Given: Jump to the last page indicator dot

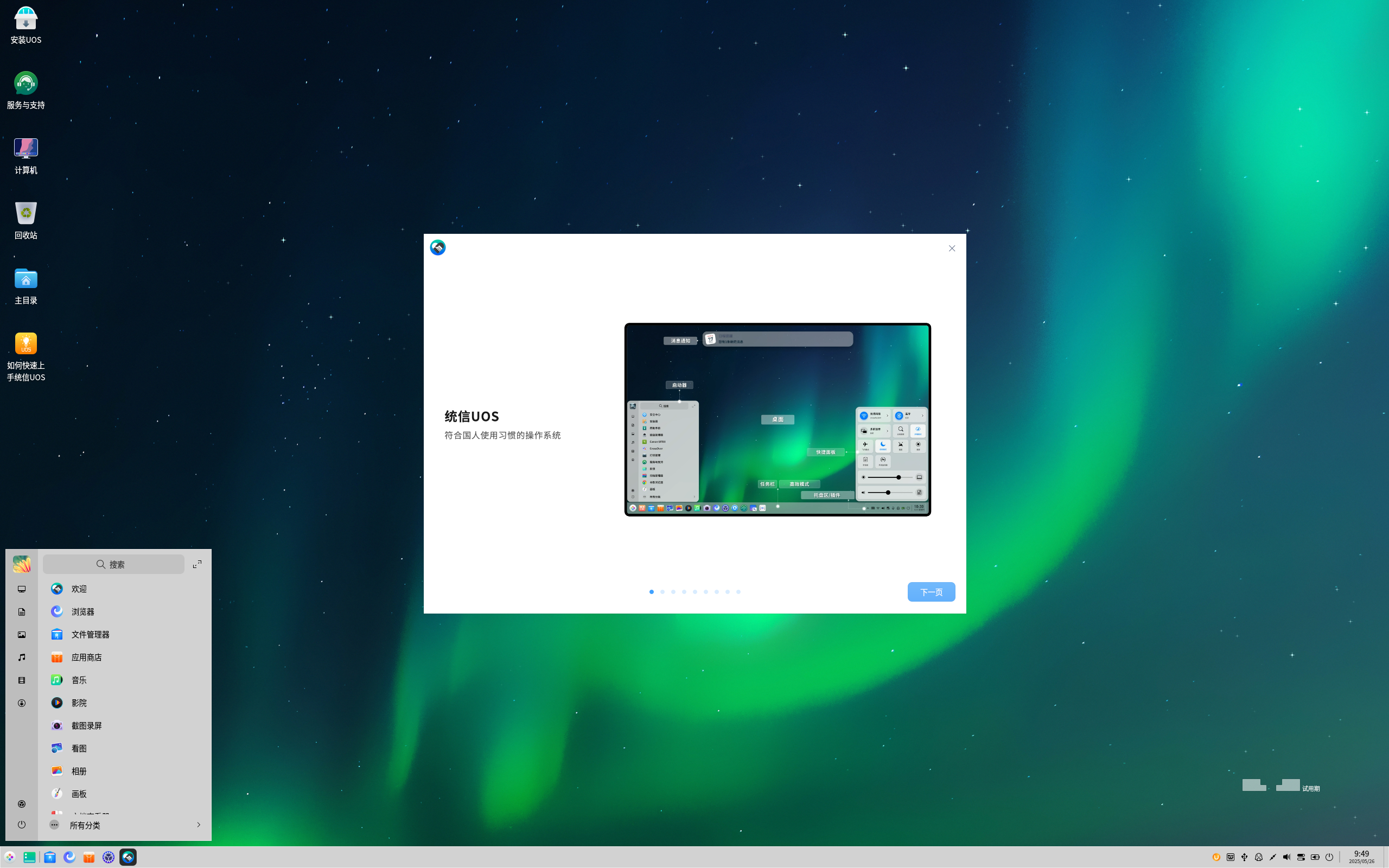Looking at the screenshot, I should 738,592.
